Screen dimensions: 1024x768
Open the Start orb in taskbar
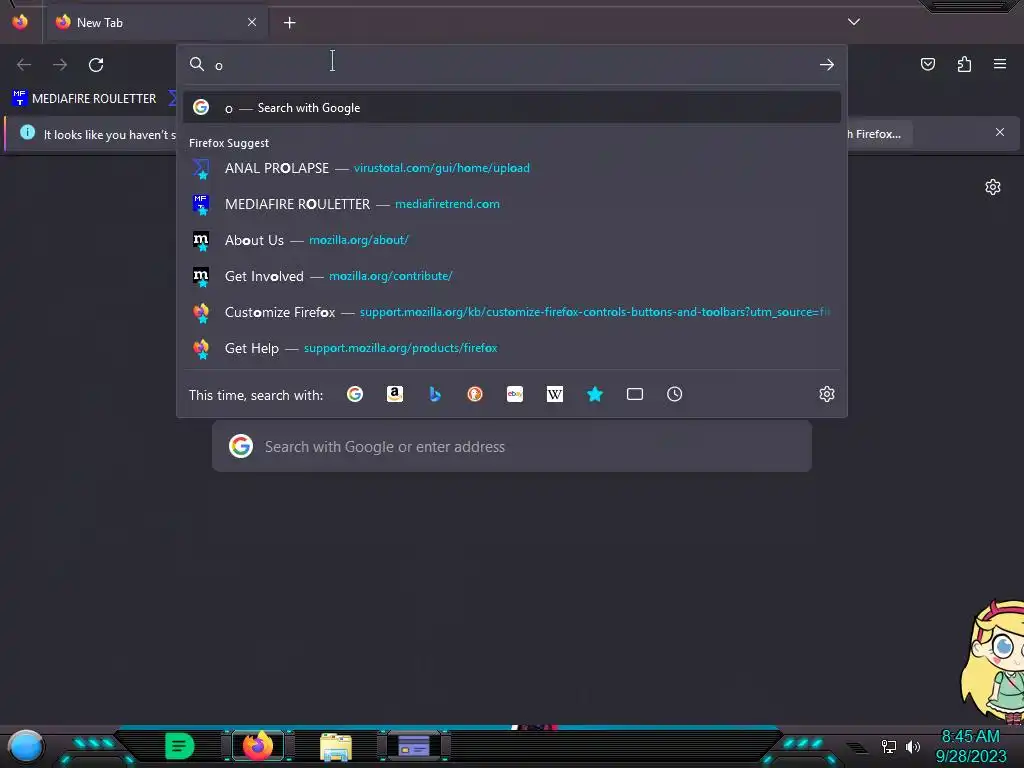tap(25, 746)
